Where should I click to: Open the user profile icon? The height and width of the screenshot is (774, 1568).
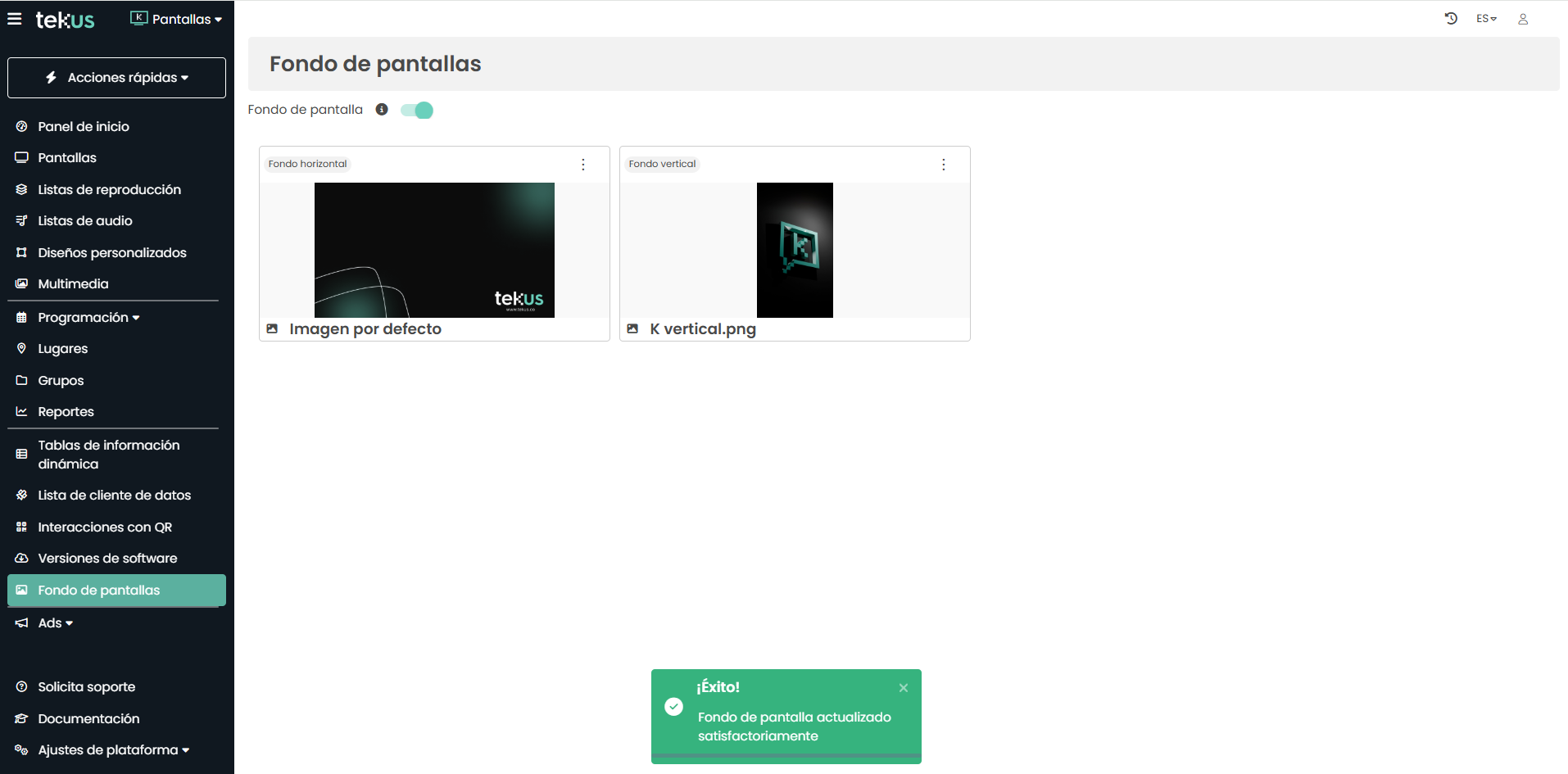coord(1523,19)
